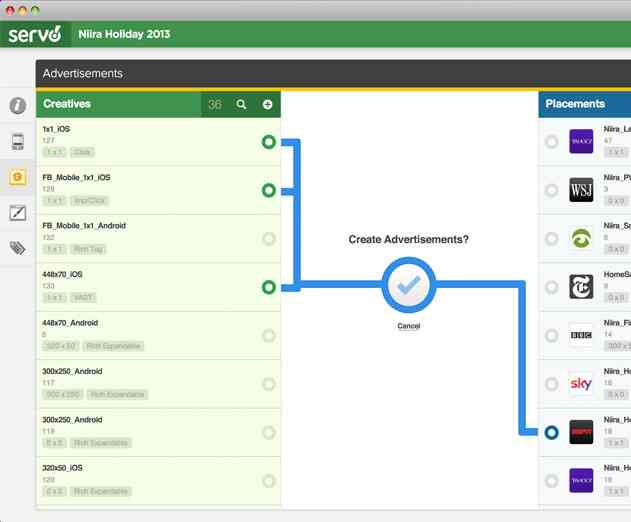Click the Sky publisher logo

click(x=581, y=384)
